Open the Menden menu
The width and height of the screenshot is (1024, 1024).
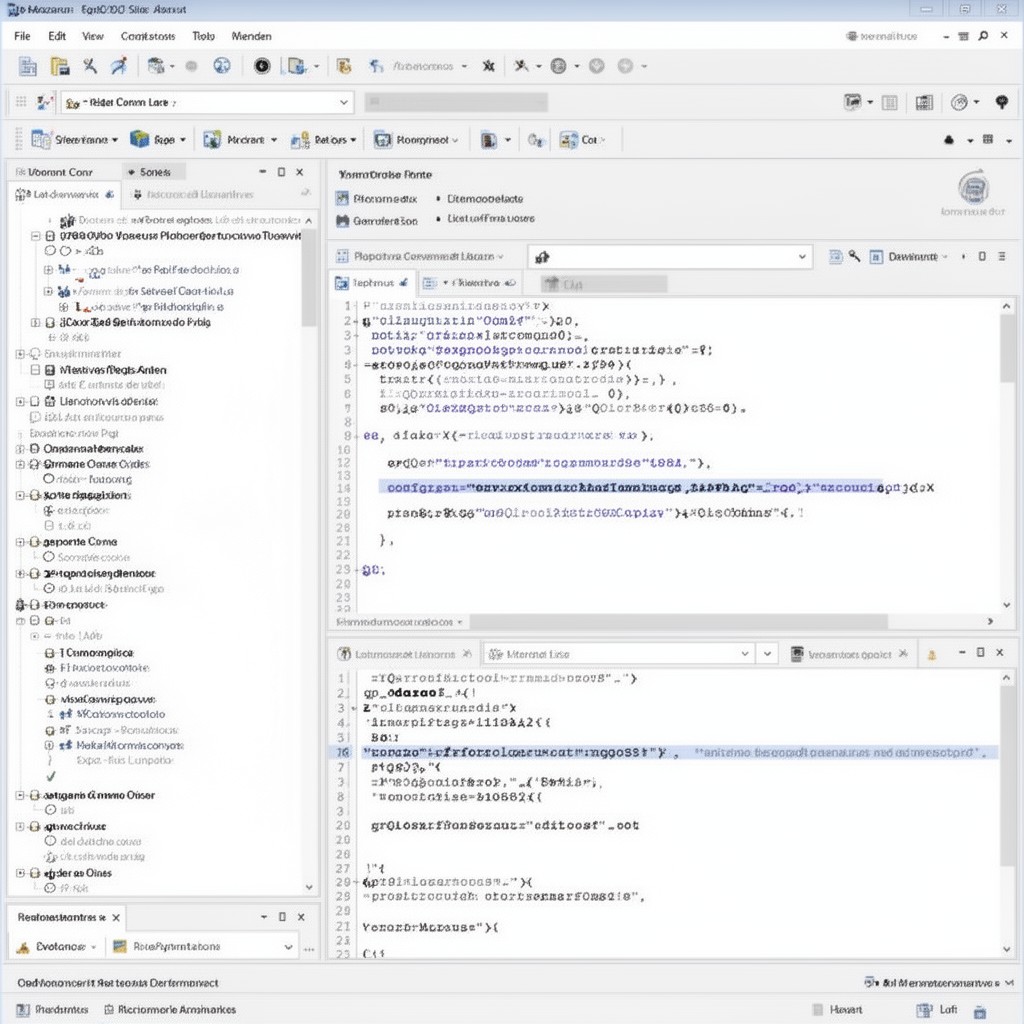[x=251, y=36]
